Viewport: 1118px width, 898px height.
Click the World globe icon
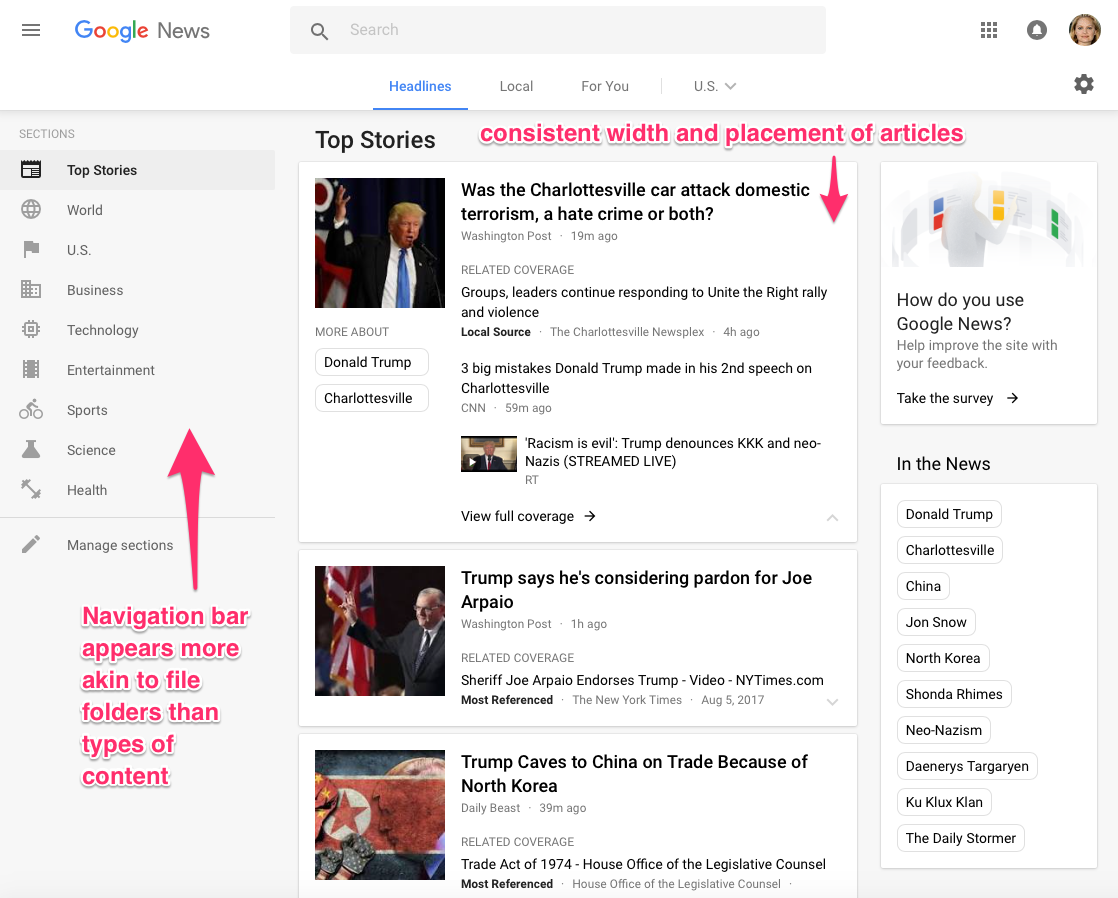(x=31, y=210)
